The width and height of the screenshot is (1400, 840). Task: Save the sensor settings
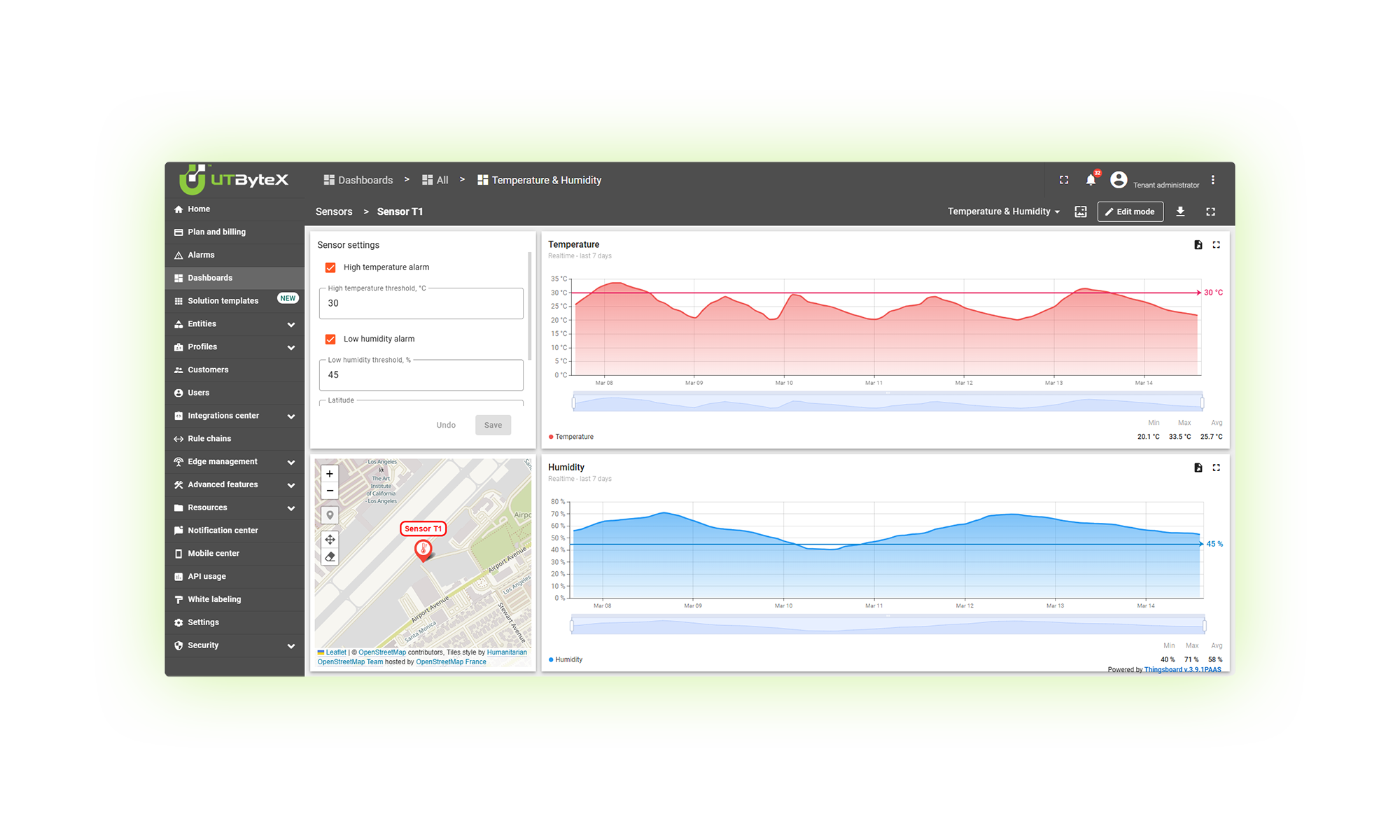point(493,425)
